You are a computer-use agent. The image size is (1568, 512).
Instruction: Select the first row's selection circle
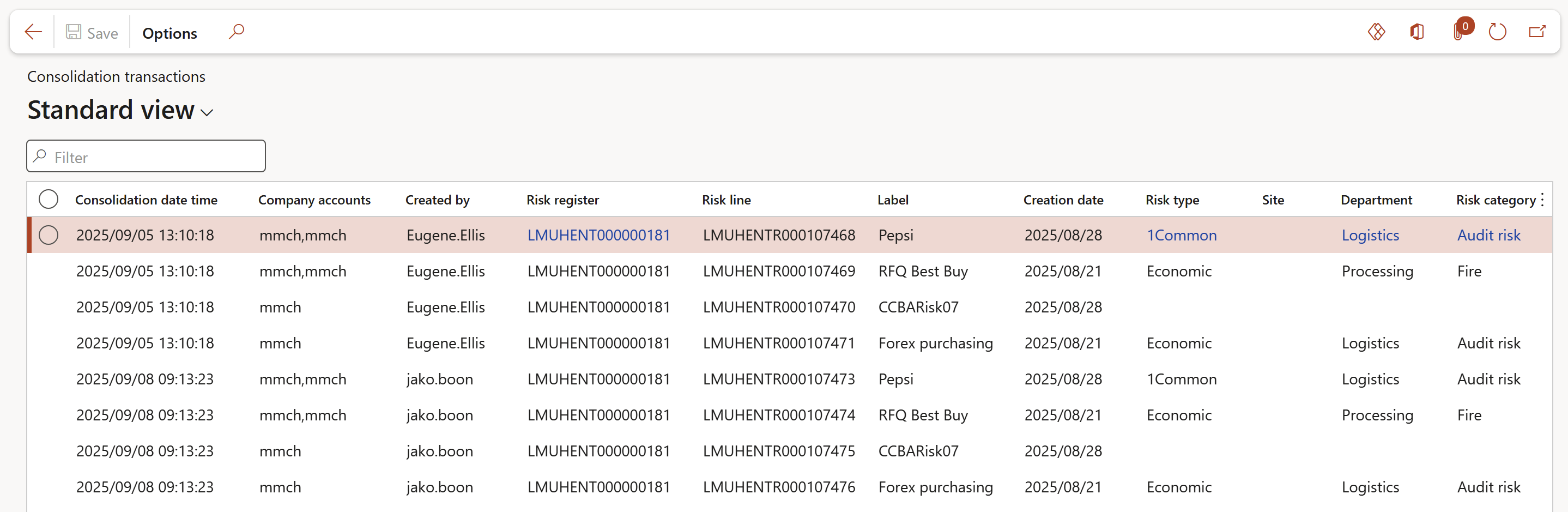(48, 235)
